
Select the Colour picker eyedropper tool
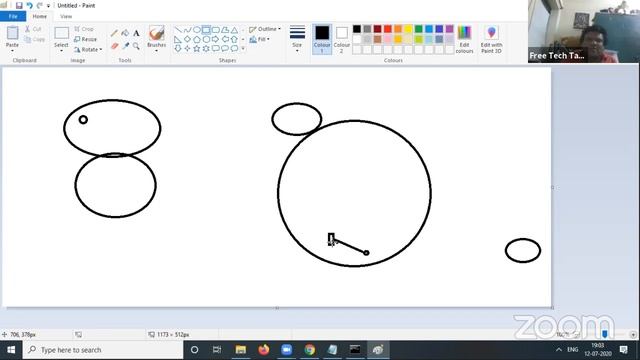coord(125,46)
